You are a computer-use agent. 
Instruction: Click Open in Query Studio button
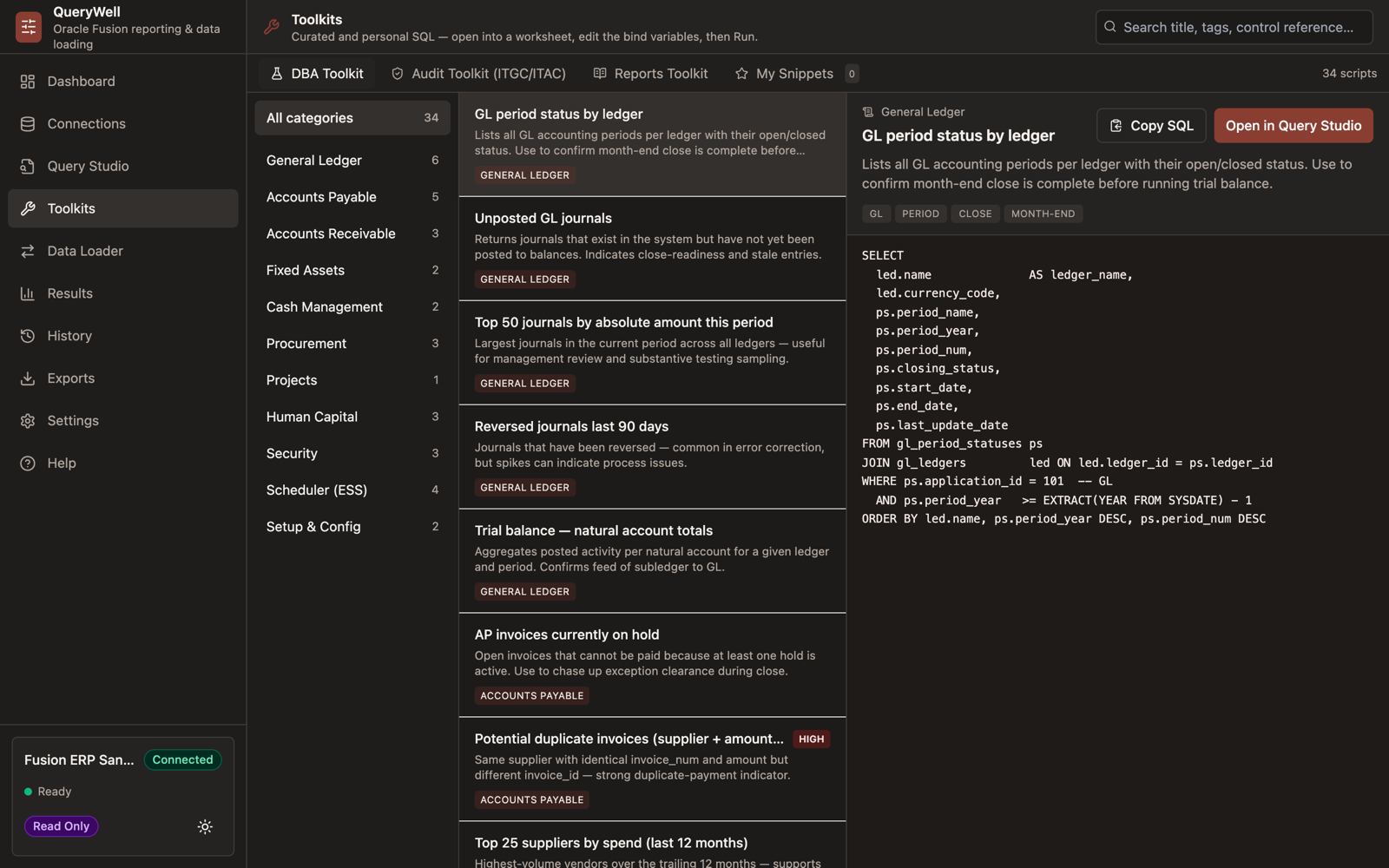1294,126
